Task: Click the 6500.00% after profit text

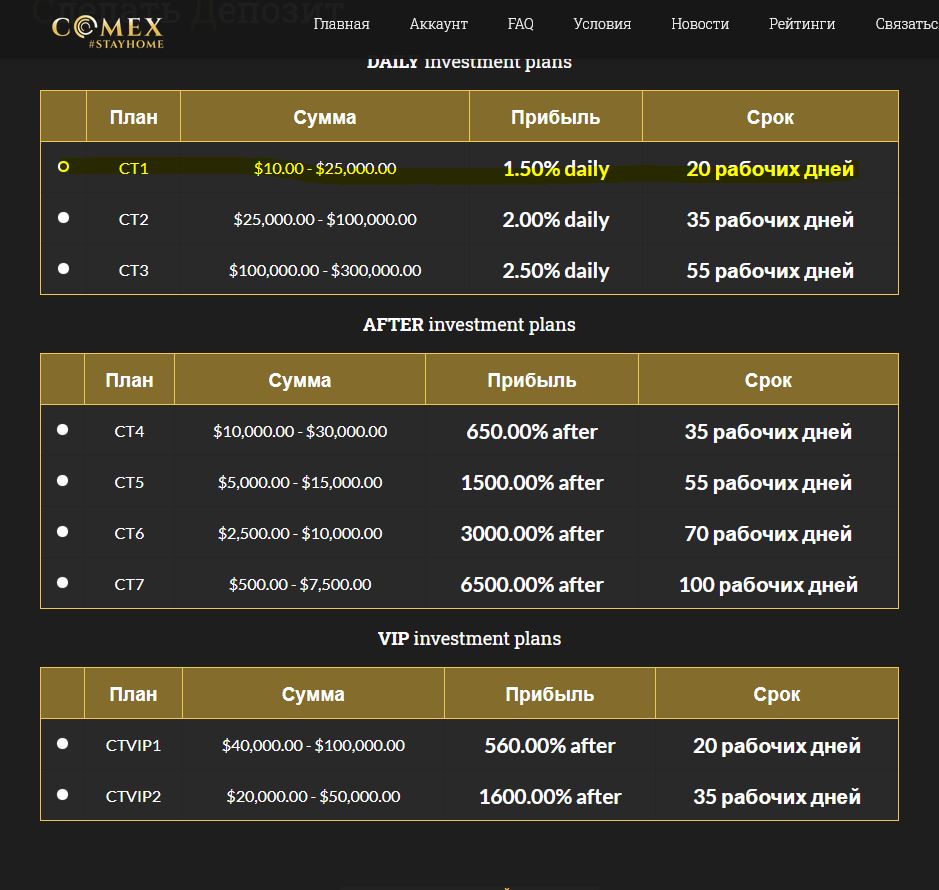Action: click(532, 585)
